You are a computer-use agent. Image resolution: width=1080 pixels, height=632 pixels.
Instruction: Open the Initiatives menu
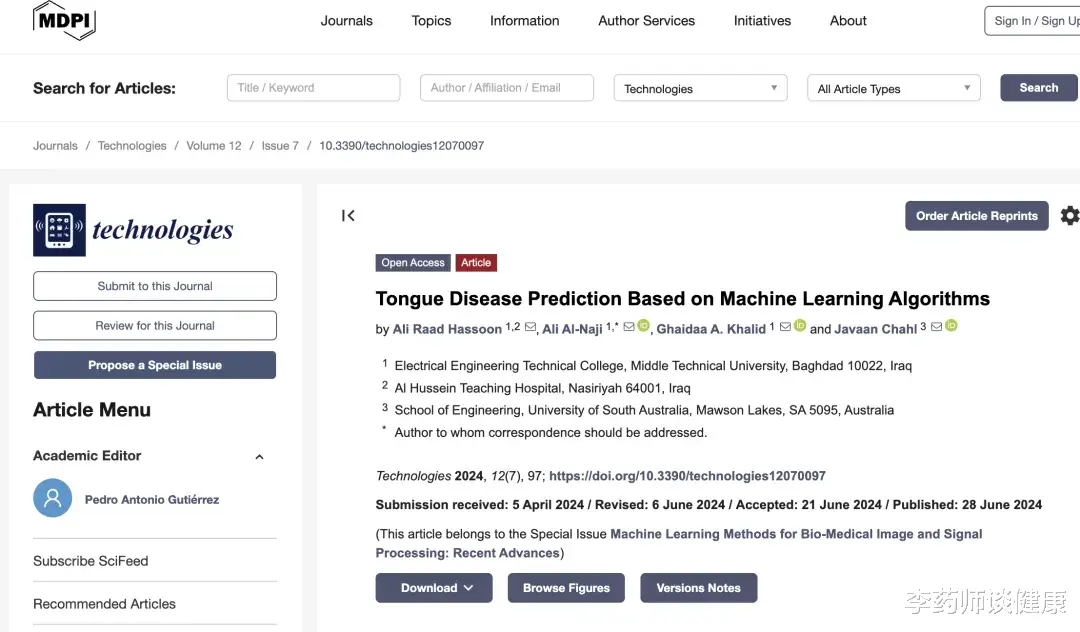[x=762, y=21]
